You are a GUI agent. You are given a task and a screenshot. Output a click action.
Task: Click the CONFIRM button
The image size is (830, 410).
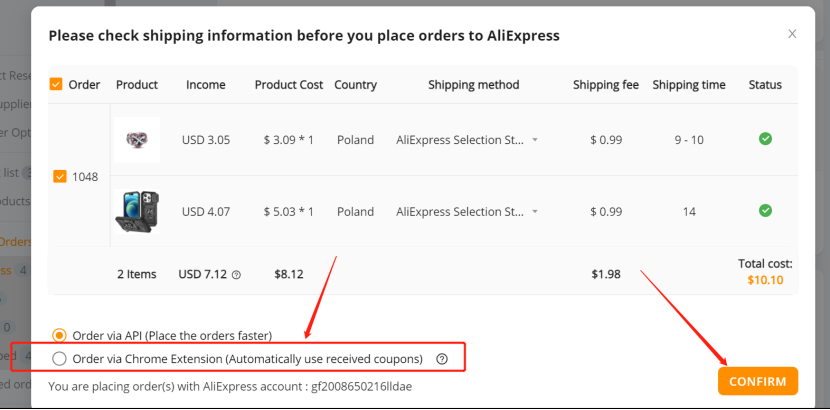[x=757, y=381]
